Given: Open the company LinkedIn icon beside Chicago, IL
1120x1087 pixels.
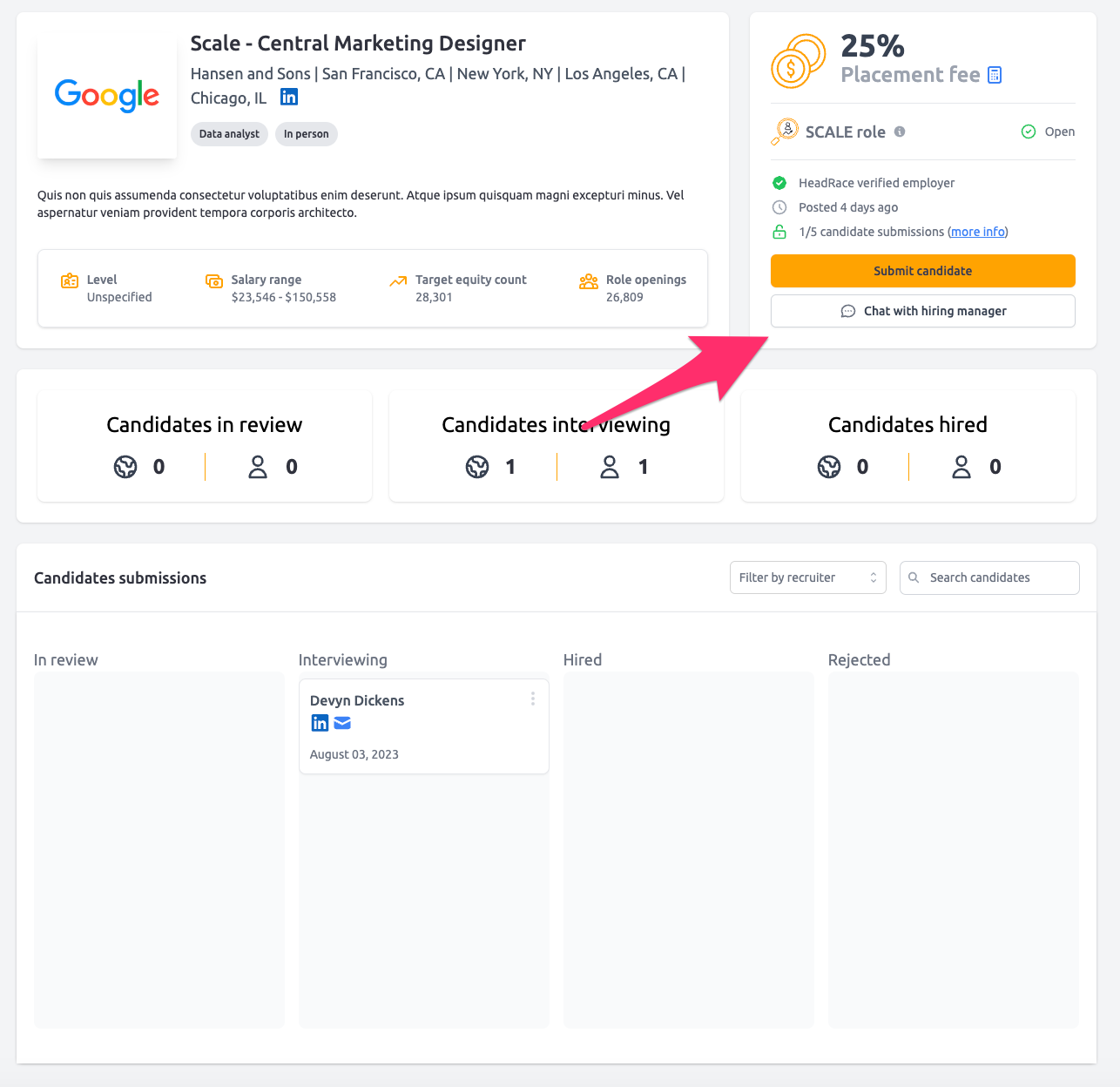Looking at the screenshot, I should click(289, 97).
